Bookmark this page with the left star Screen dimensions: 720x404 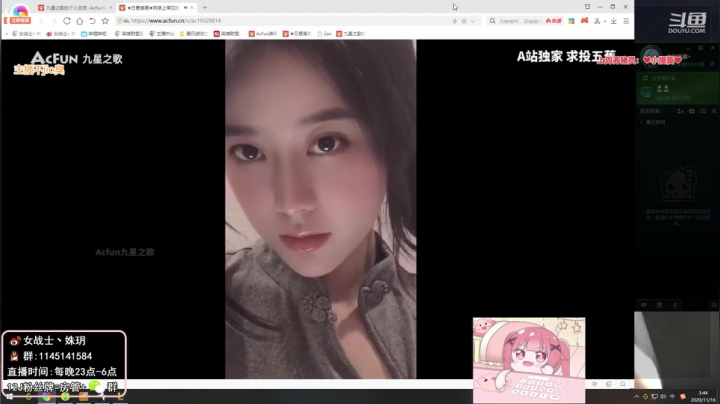tap(105, 21)
